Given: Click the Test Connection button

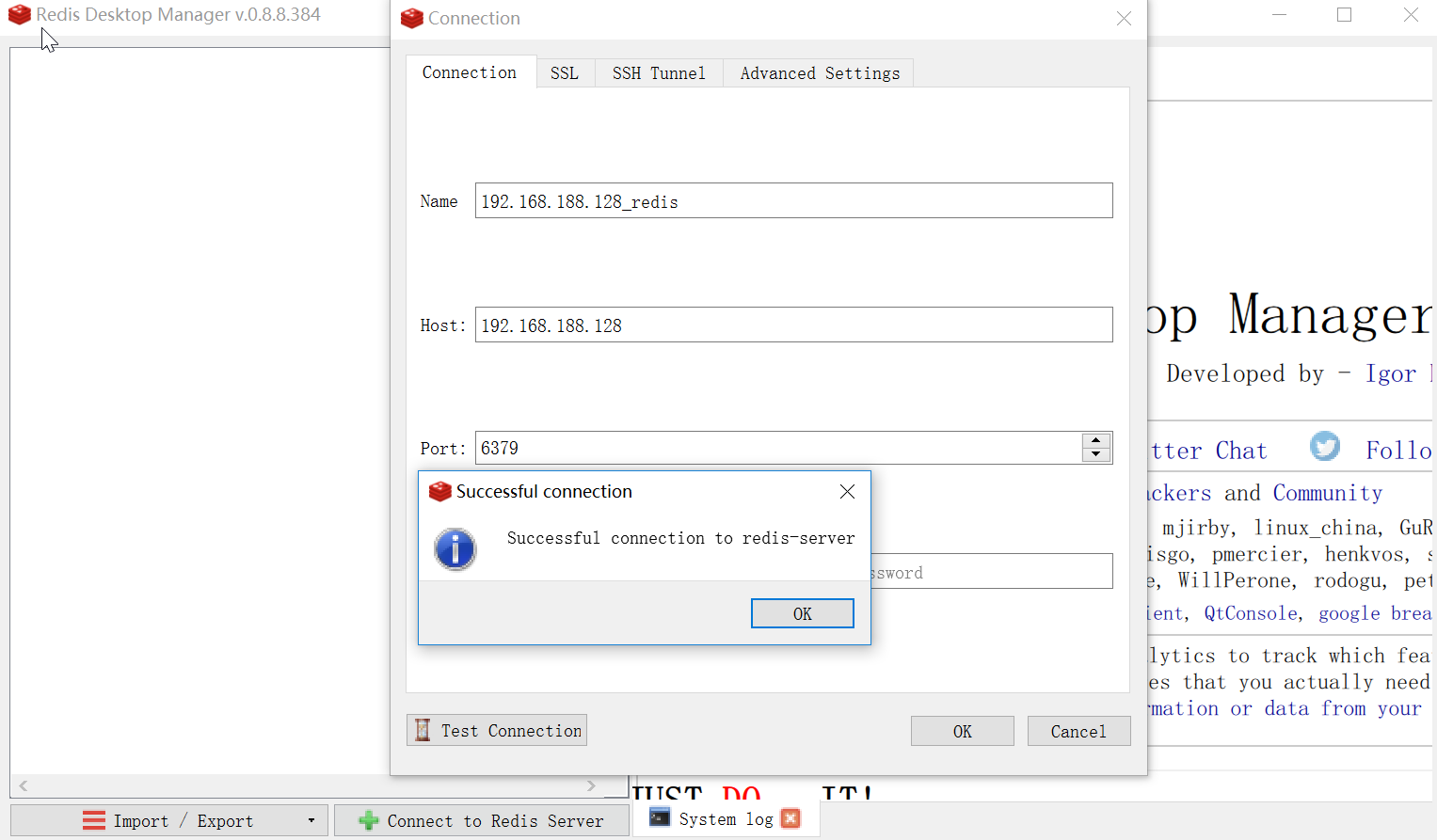Looking at the screenshot, I should [x=497, y=730].
